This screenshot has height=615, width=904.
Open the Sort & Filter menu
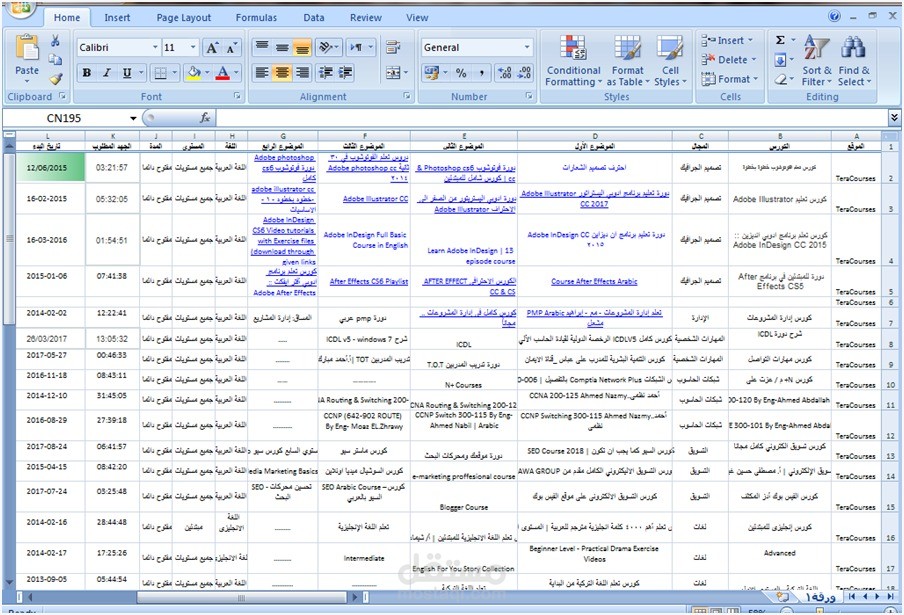[x=816, y=61]
